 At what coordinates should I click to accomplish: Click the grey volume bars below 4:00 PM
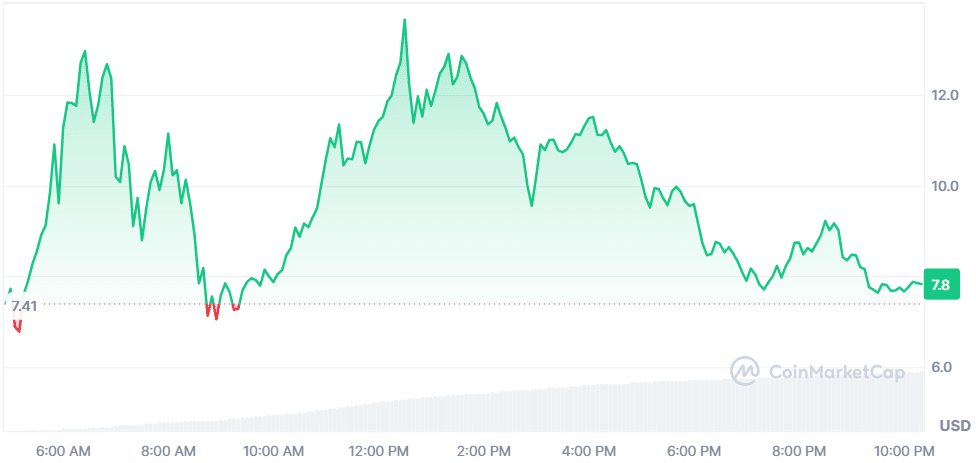(590, 410)
